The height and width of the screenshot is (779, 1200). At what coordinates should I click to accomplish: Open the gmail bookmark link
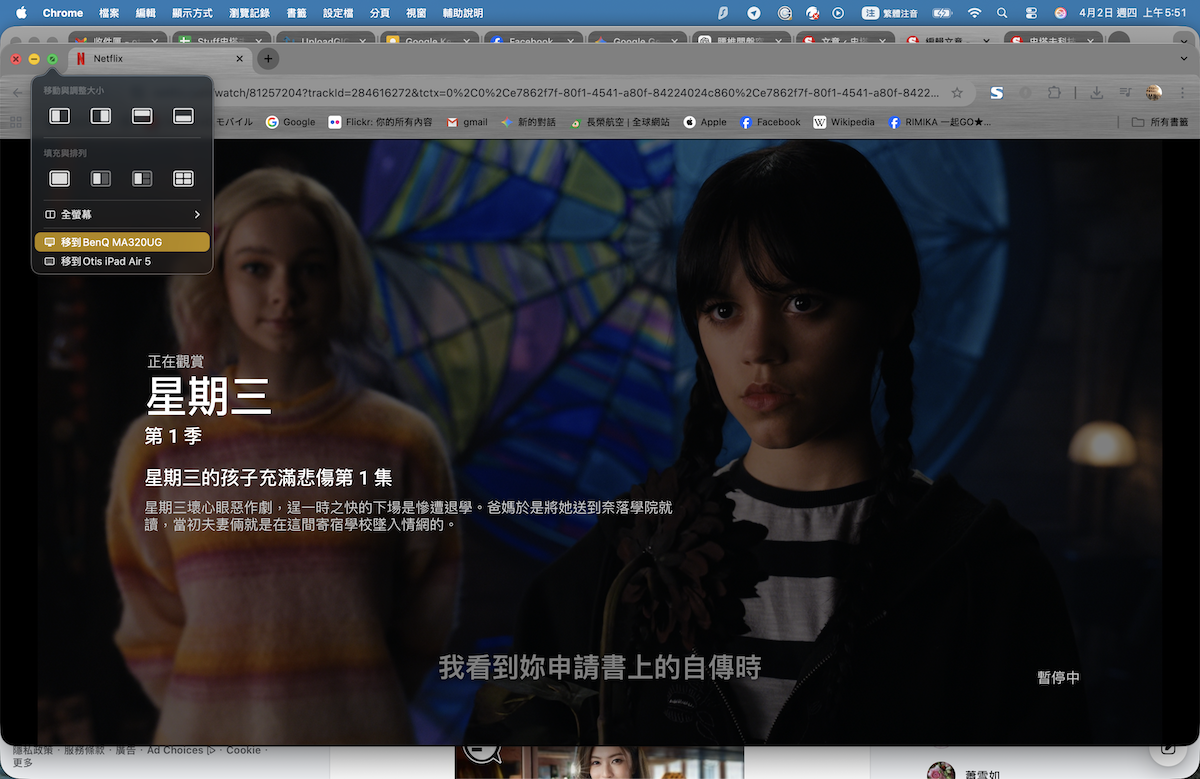click(x=467, y=122)
